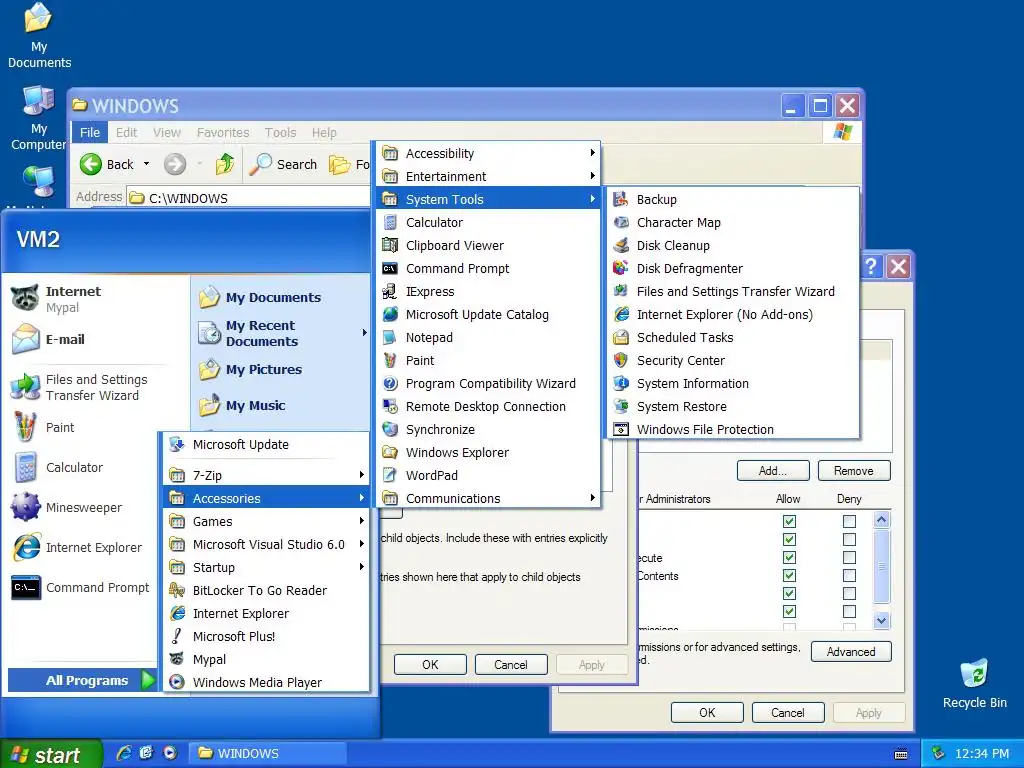The height and width of the screenshot is (768, 1024).
Task: Toggle Allow checkbox in the 'Contents' row
Action: [789, 575]
